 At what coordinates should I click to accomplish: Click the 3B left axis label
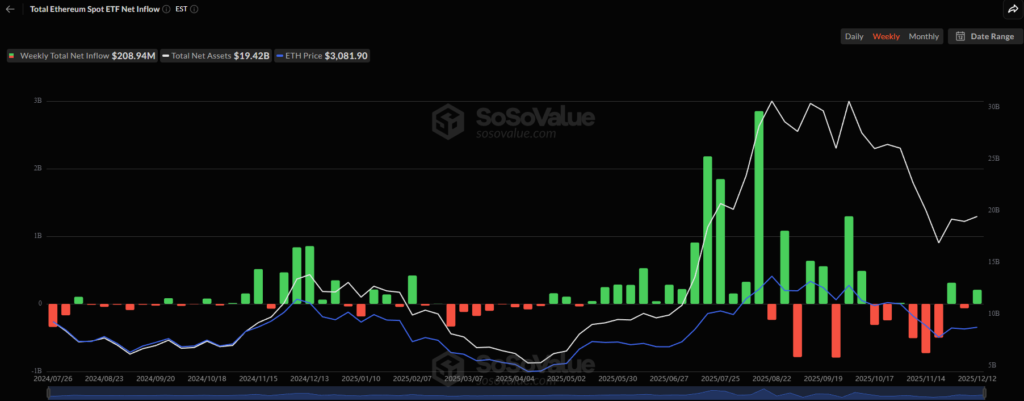click(38, 101)
